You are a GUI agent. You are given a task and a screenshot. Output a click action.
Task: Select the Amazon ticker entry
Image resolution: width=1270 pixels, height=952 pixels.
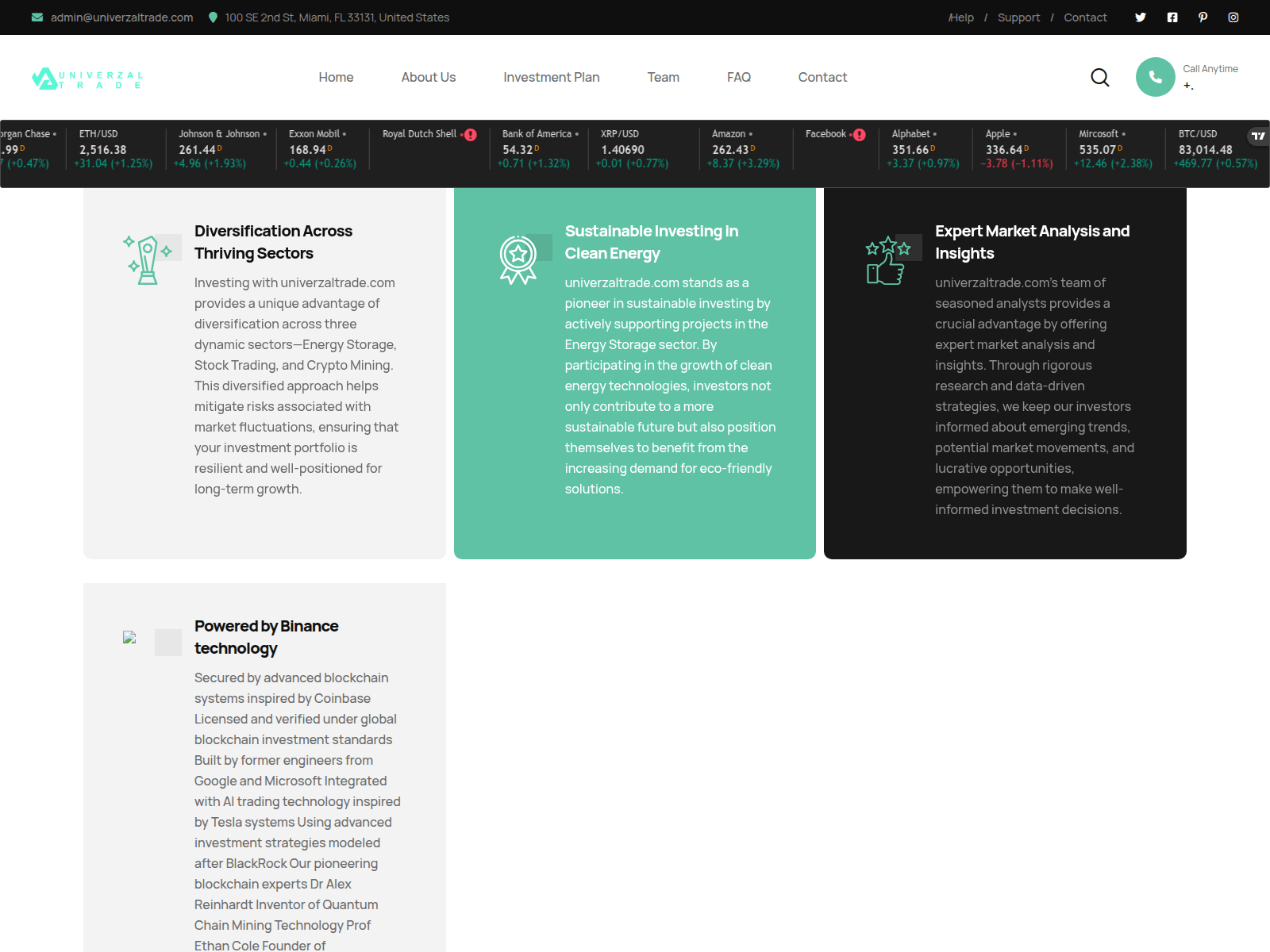pyautogui.click(x=745, y=148)
